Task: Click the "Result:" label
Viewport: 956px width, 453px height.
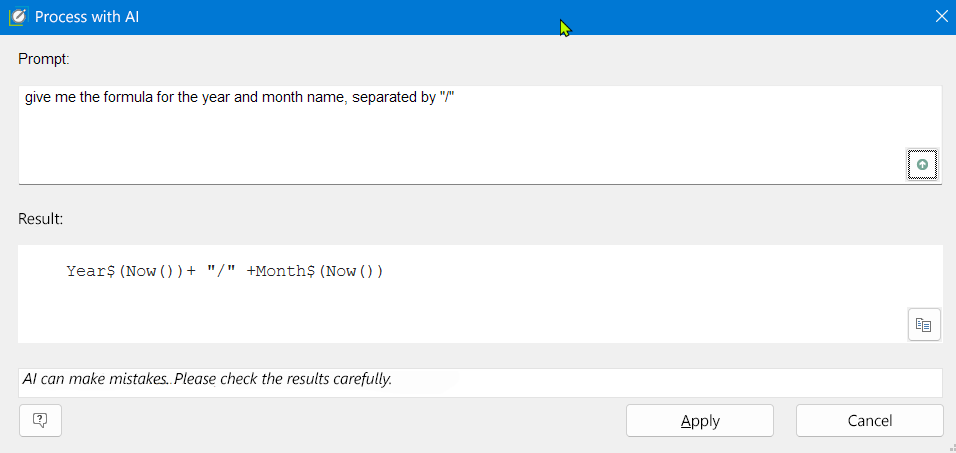Action: (41, 217)
